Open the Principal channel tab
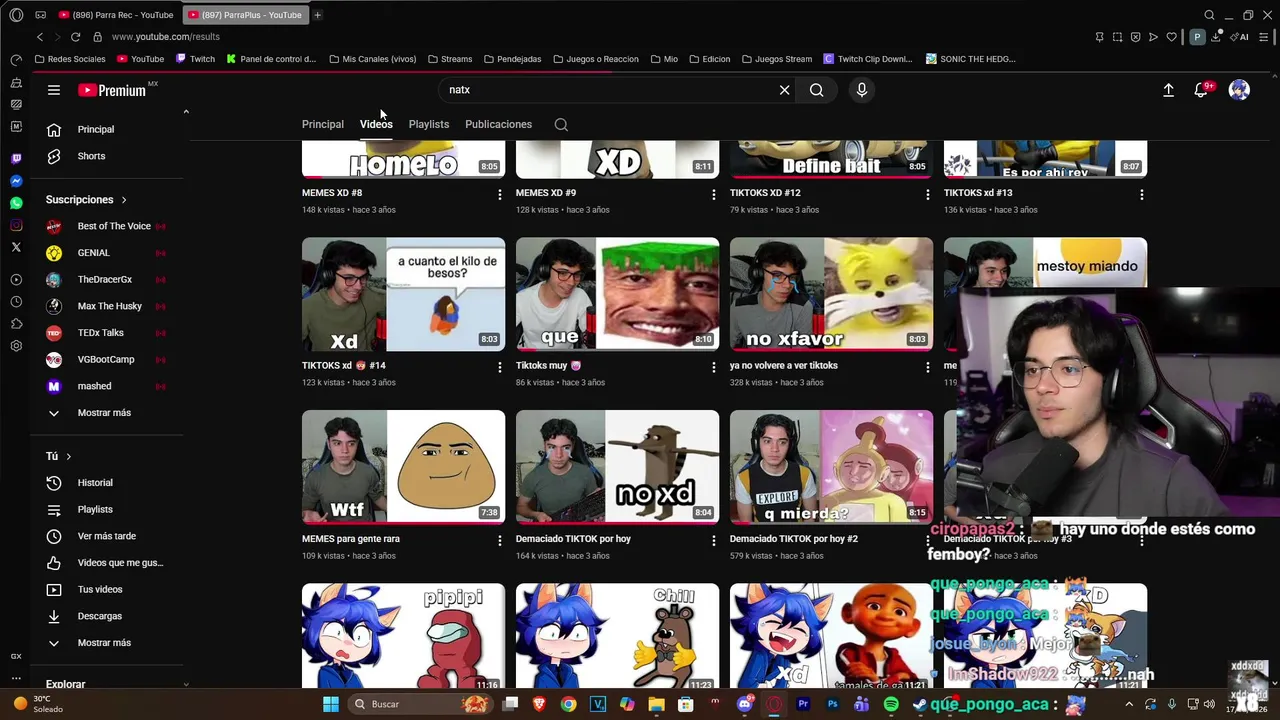1280x720 pixels. click(x=323, y=124)
